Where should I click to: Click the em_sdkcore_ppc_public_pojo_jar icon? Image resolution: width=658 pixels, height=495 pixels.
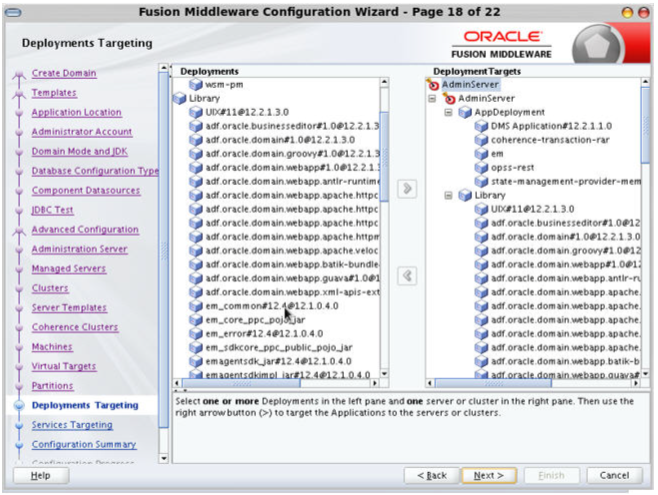[x=196, y=347]
